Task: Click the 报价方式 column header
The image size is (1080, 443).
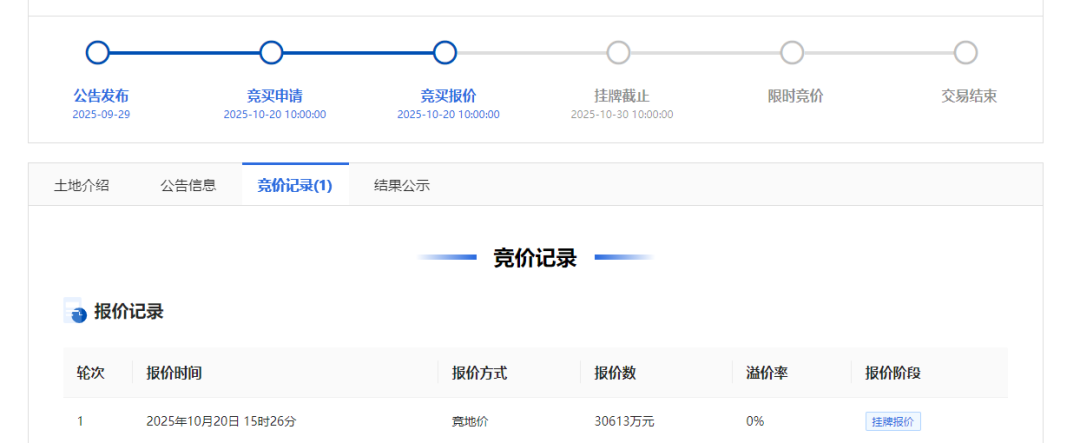Action: tap(479, 373)
